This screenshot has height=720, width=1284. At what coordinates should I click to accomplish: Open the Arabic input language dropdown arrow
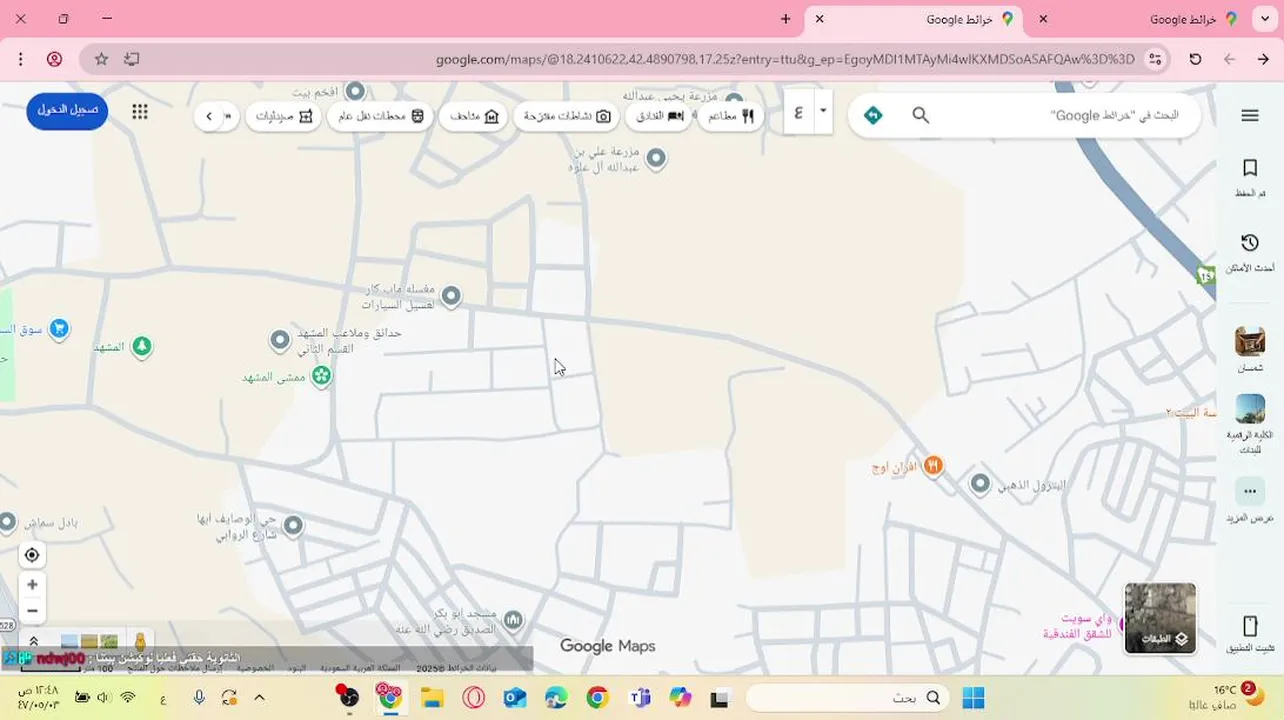coord(823,110)
